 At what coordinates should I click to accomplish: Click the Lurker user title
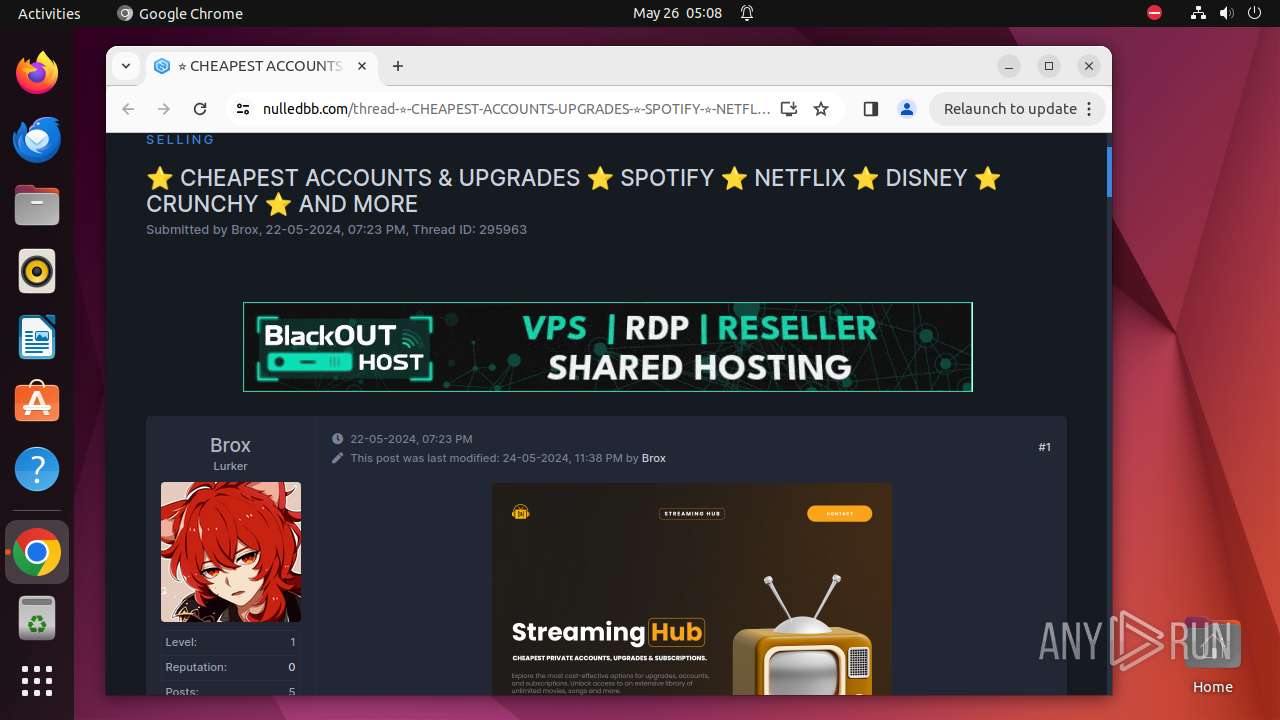point(230,466)
